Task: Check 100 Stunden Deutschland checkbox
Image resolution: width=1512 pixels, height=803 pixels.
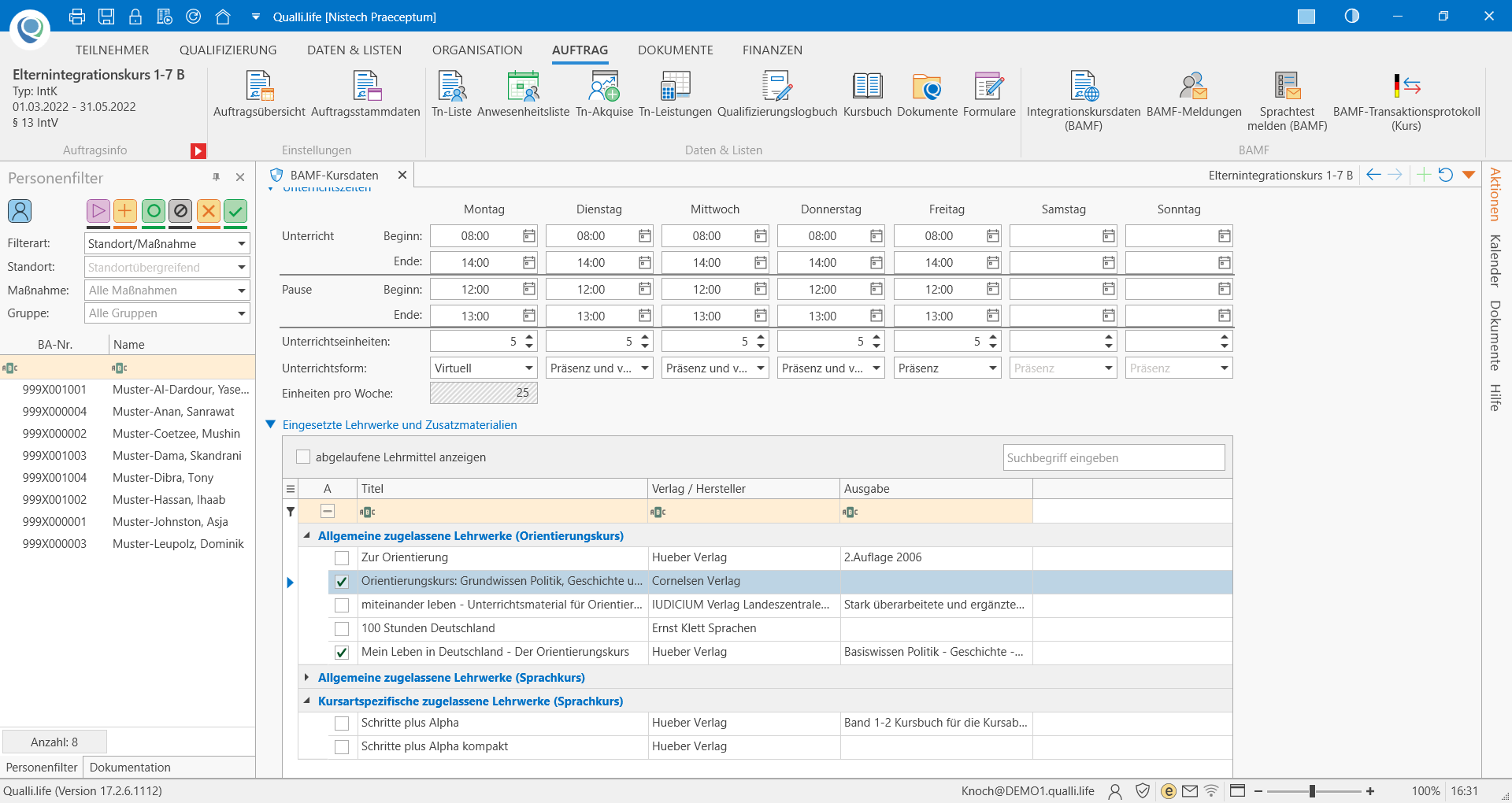Action: click(342, 629)
